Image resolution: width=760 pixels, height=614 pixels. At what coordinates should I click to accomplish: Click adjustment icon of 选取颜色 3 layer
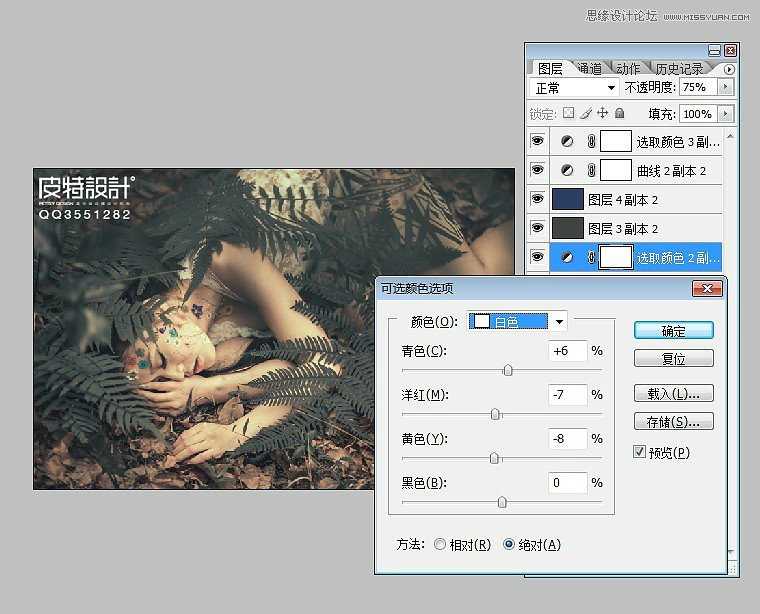tap(567, 141)
